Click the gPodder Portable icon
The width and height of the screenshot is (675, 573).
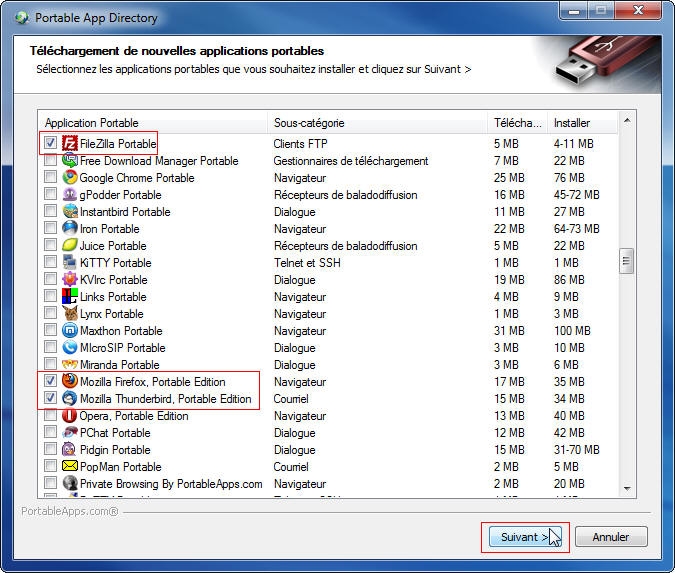(69, 195)
